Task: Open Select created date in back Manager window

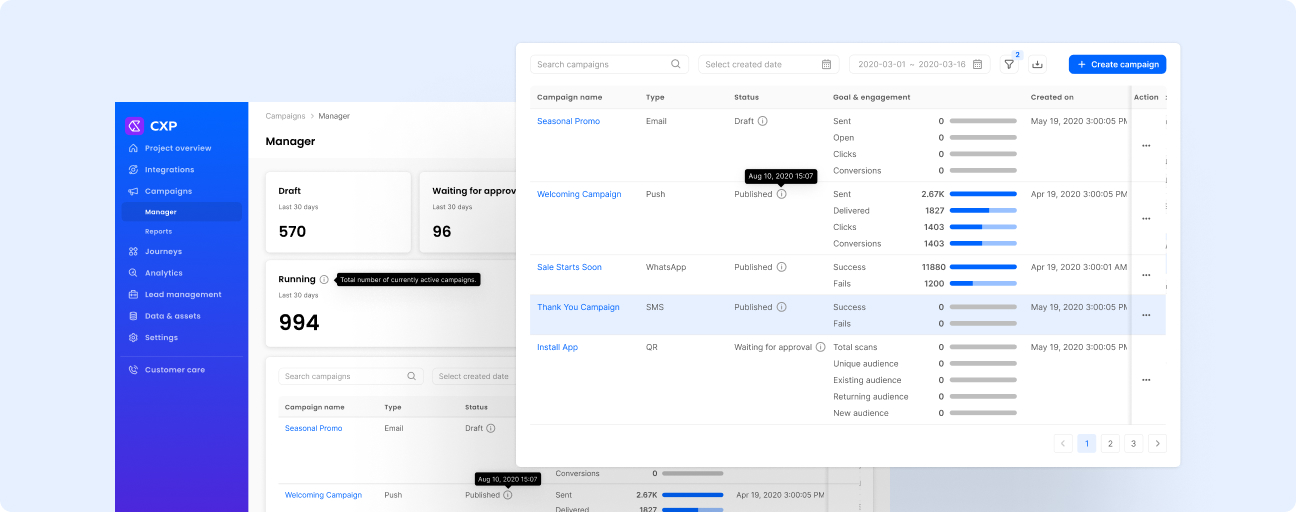Action: [x=472, y=376]
